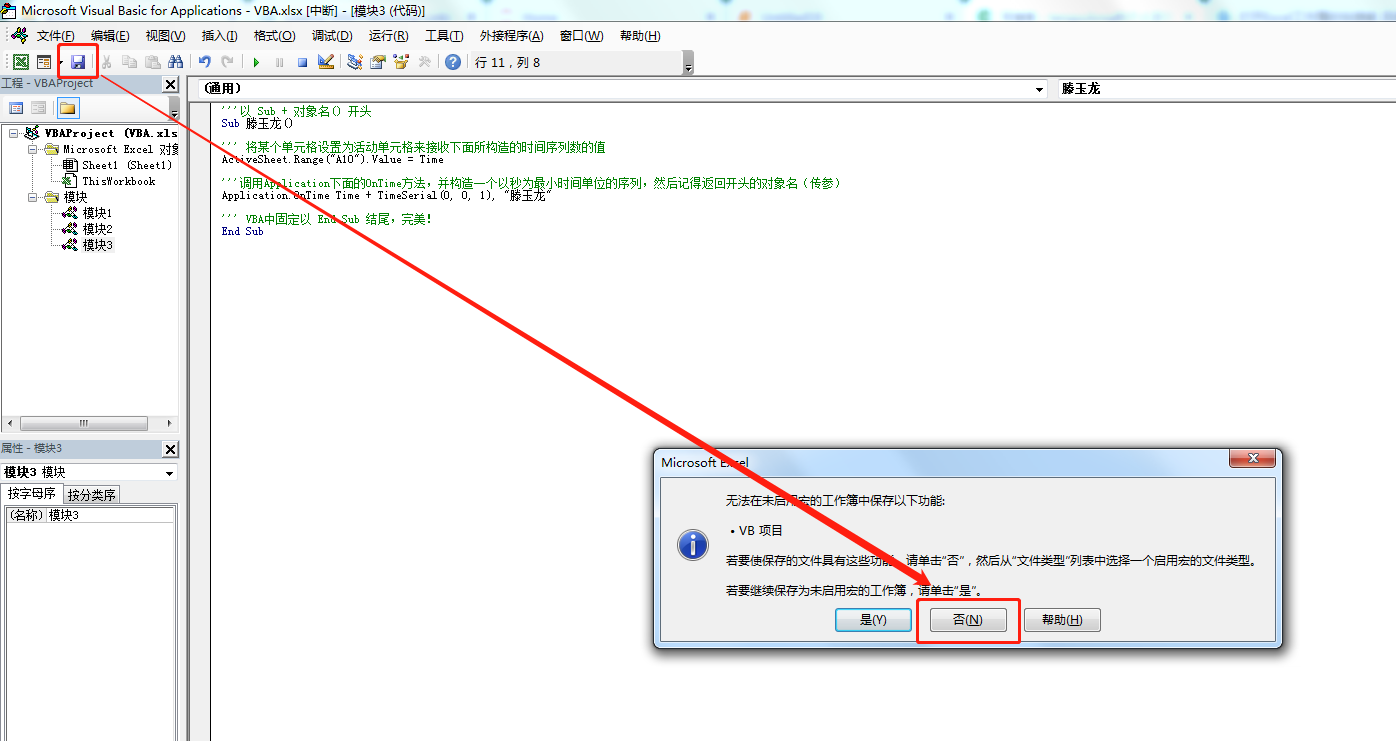Open the Object Browser toolbar icon
The image size is (1396, 741).
point(401,62)
